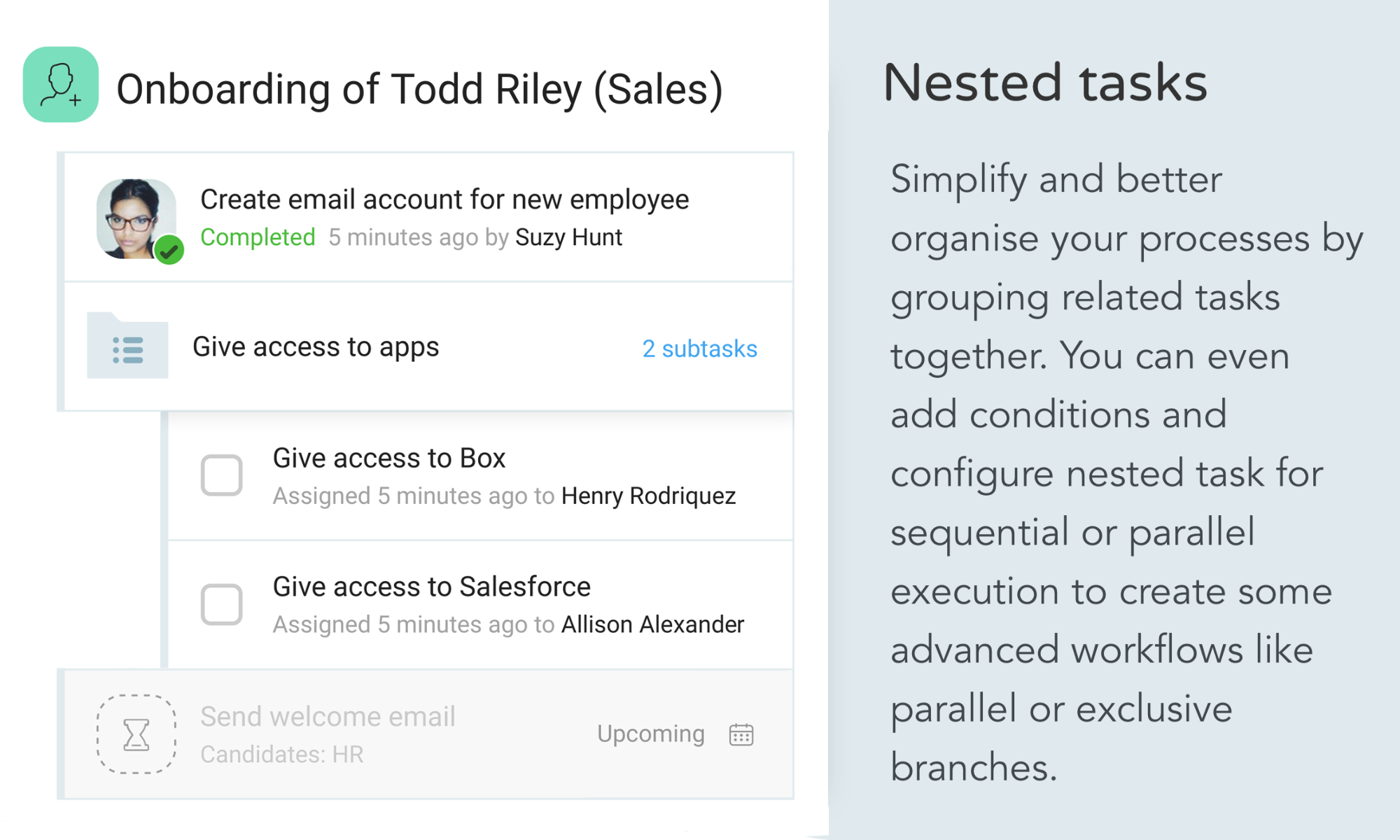Screen dimensions: 1400x840
Task: Collapse the 2 subtasks link
Action: coord(699,349)
